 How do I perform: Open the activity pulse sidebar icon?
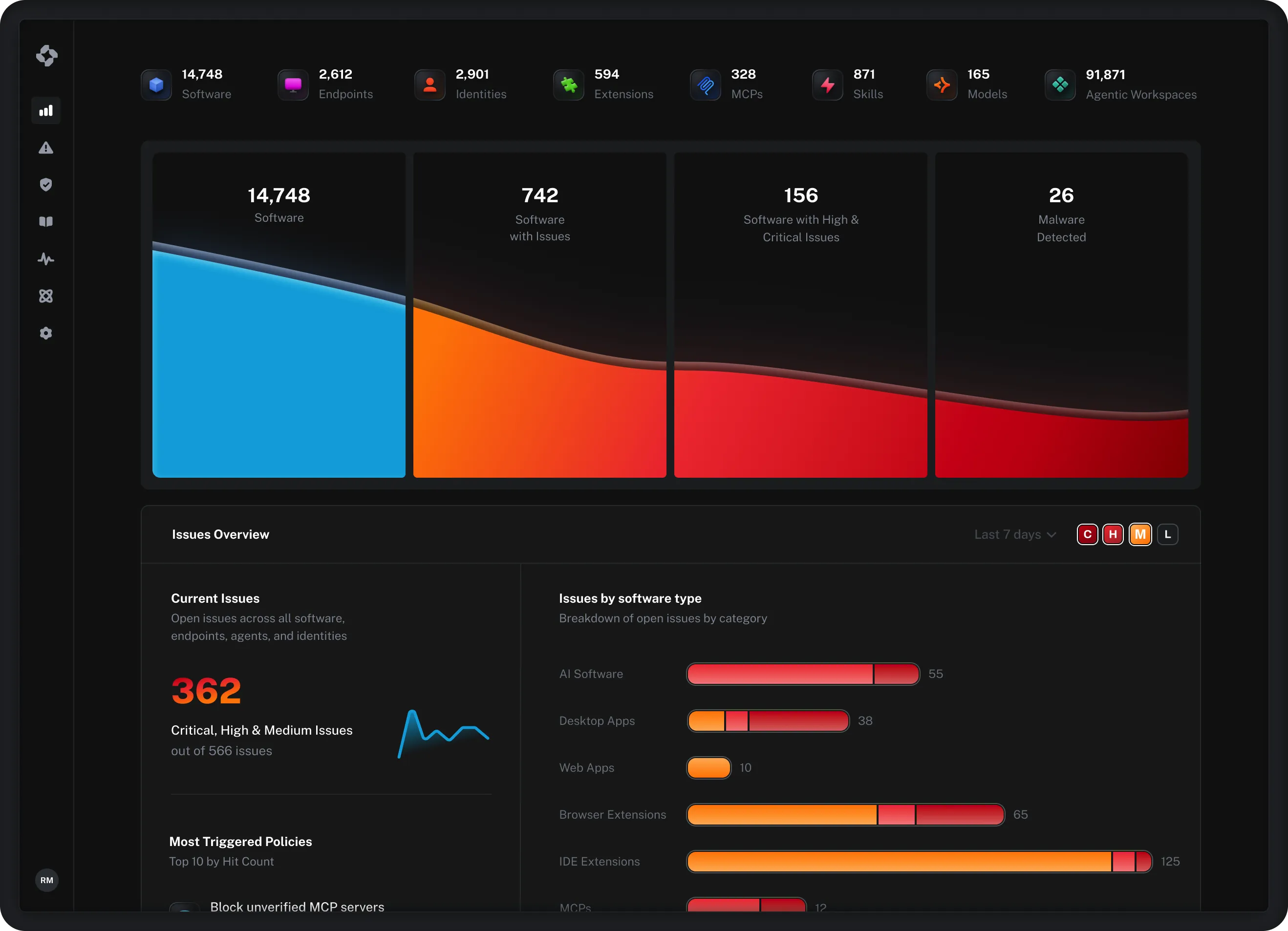click(x=46, y=259)
